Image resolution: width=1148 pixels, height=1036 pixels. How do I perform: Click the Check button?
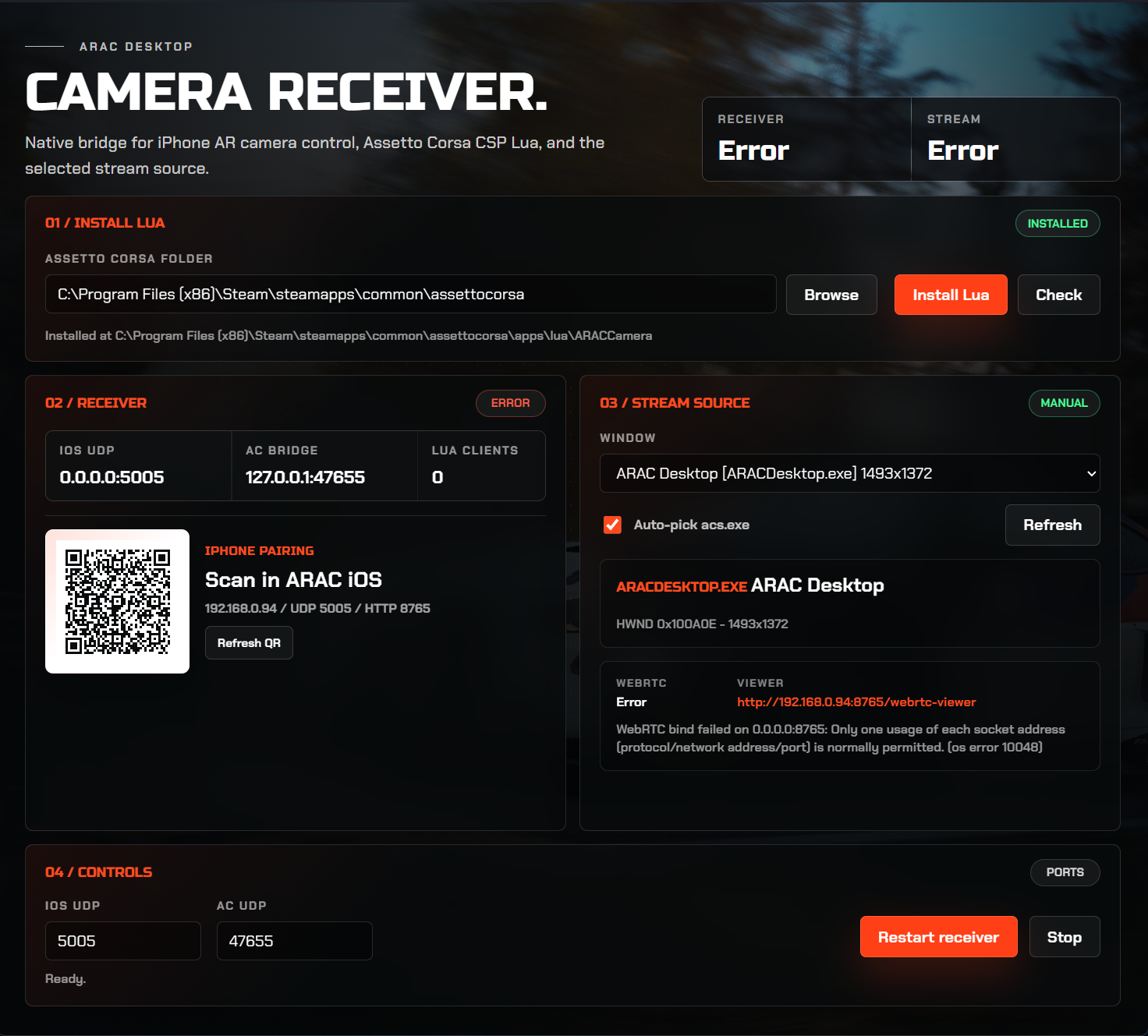(x=1058, y=295)
